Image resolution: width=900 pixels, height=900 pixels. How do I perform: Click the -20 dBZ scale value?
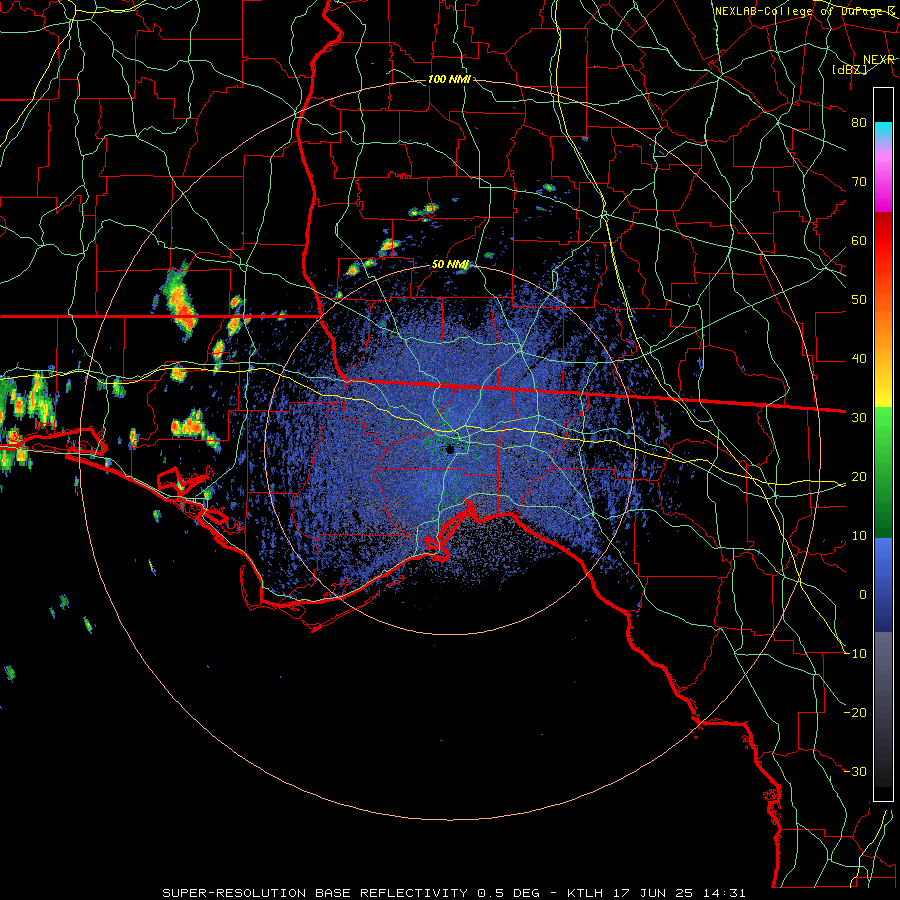[855, 713]
